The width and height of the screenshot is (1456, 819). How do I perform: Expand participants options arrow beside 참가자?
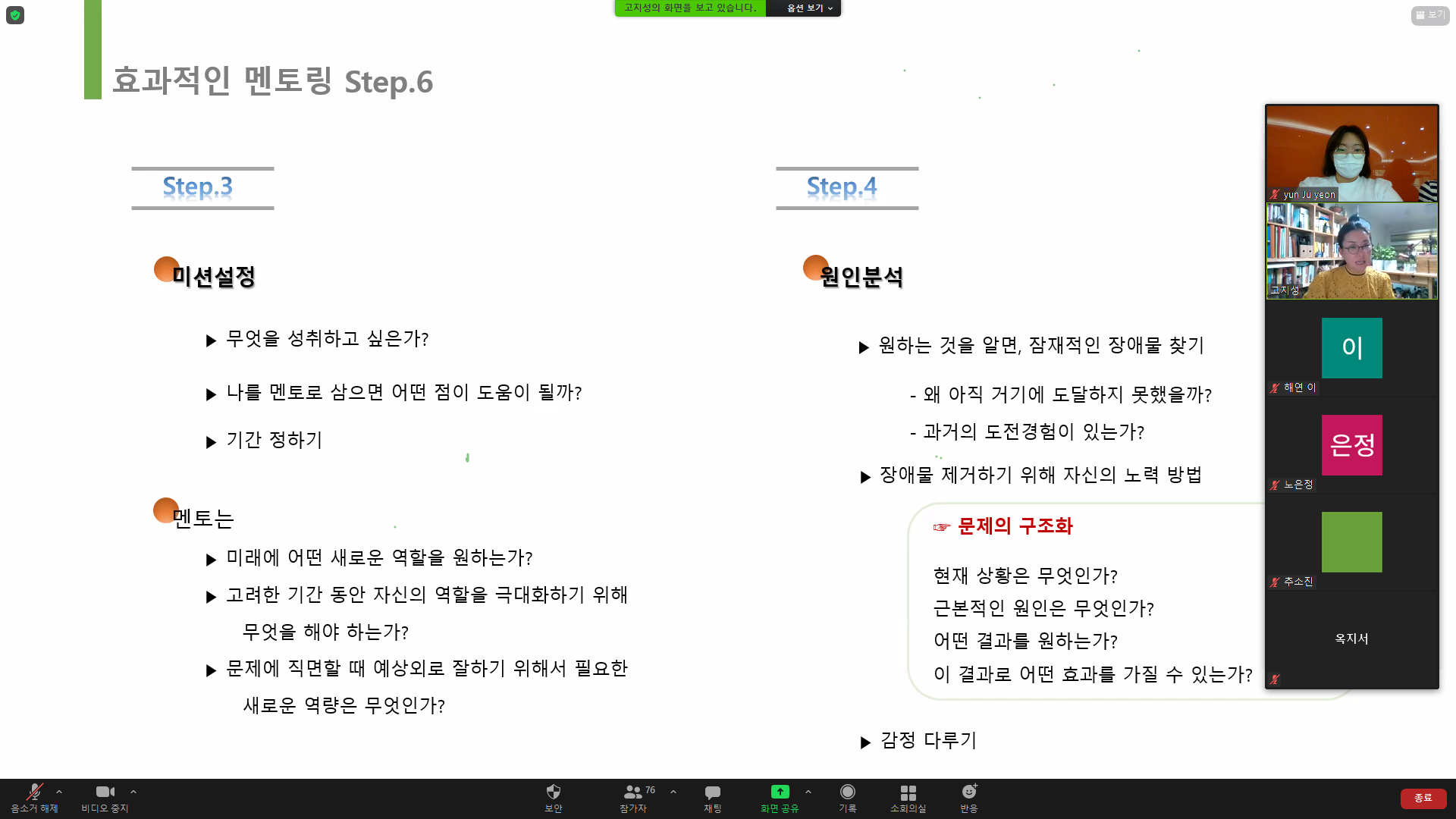pyautogui.click(x=673, y=792)
